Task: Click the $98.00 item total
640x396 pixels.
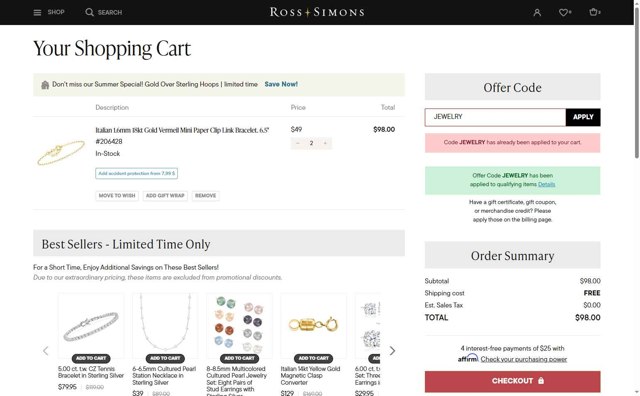Action: point(384,129)
